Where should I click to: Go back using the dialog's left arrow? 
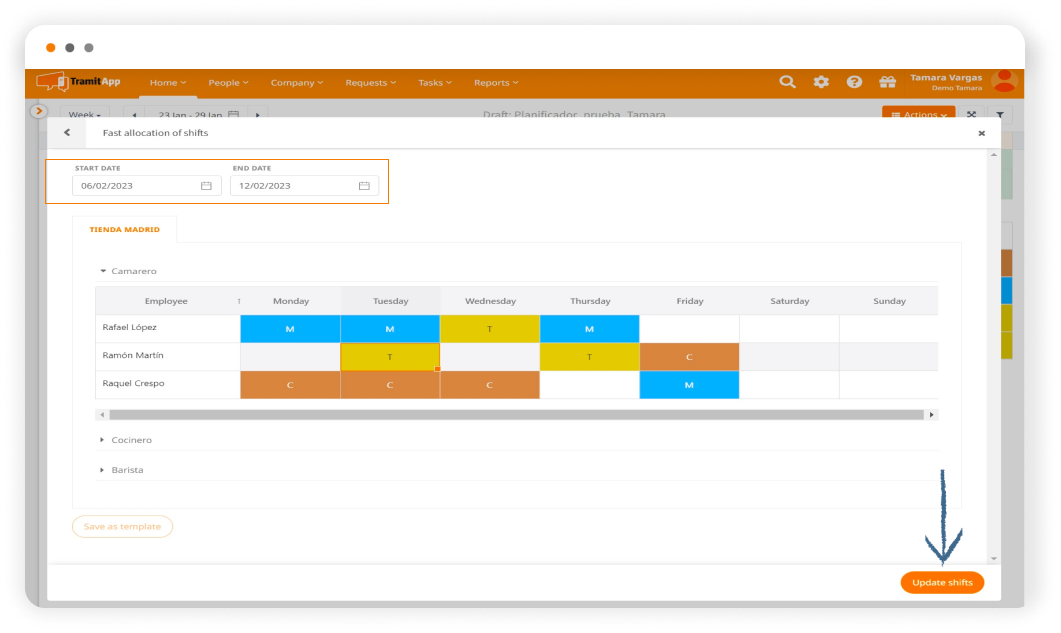pyautogui.click(x=65, y=132)
